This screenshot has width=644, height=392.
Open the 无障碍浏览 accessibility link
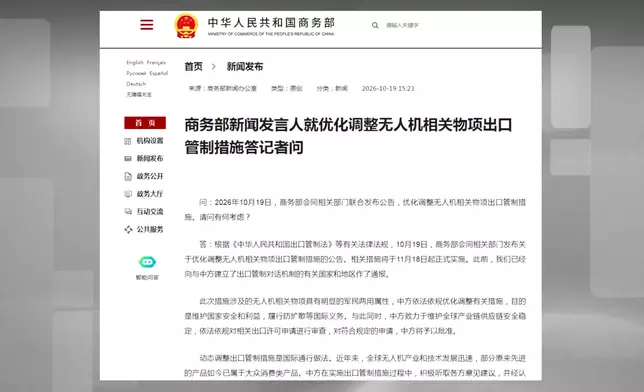pos(139,95)
